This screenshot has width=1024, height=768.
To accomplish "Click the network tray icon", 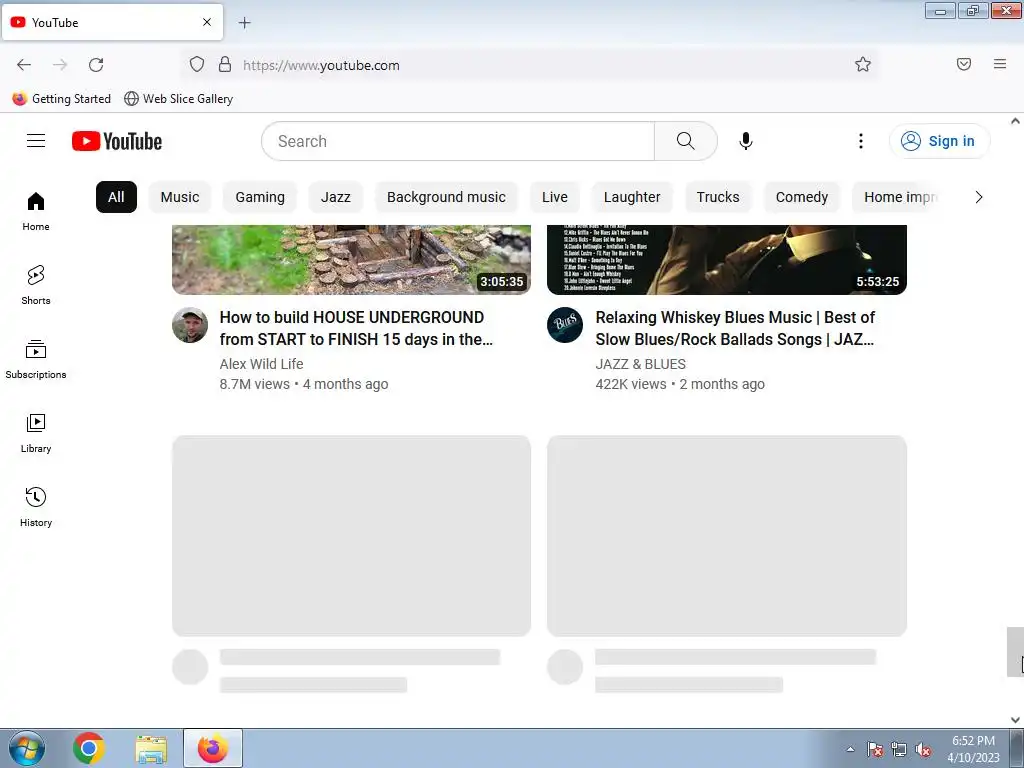I will pyautogui.click(x=899, y=750).
